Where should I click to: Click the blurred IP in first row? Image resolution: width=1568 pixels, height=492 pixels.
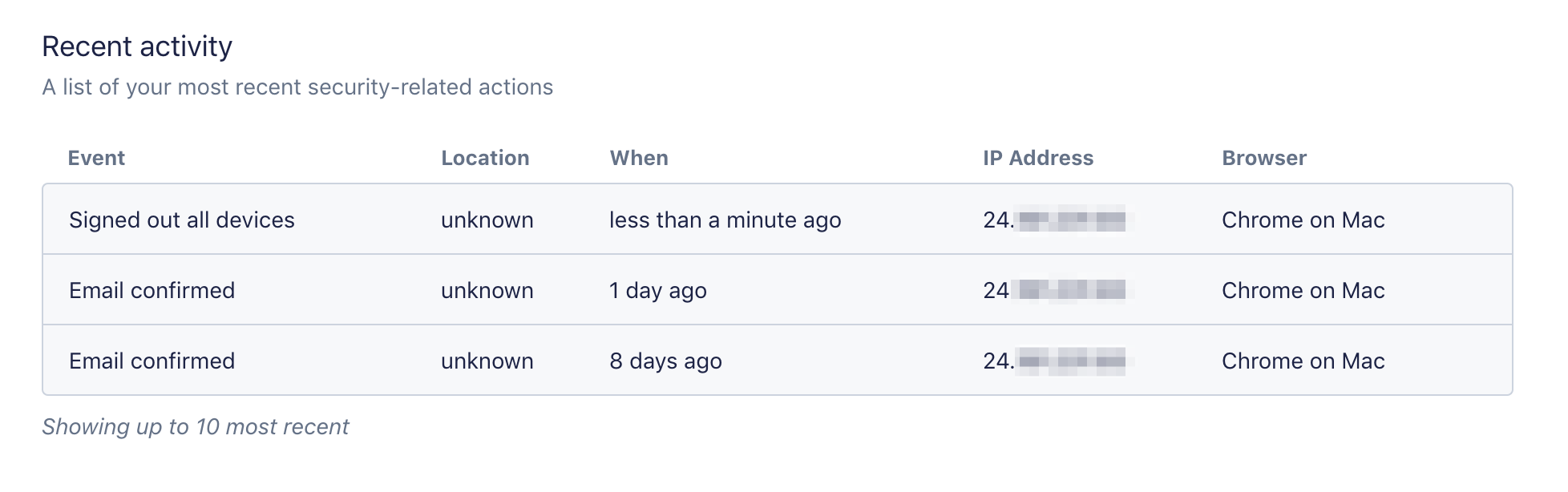pos(1054,220)
